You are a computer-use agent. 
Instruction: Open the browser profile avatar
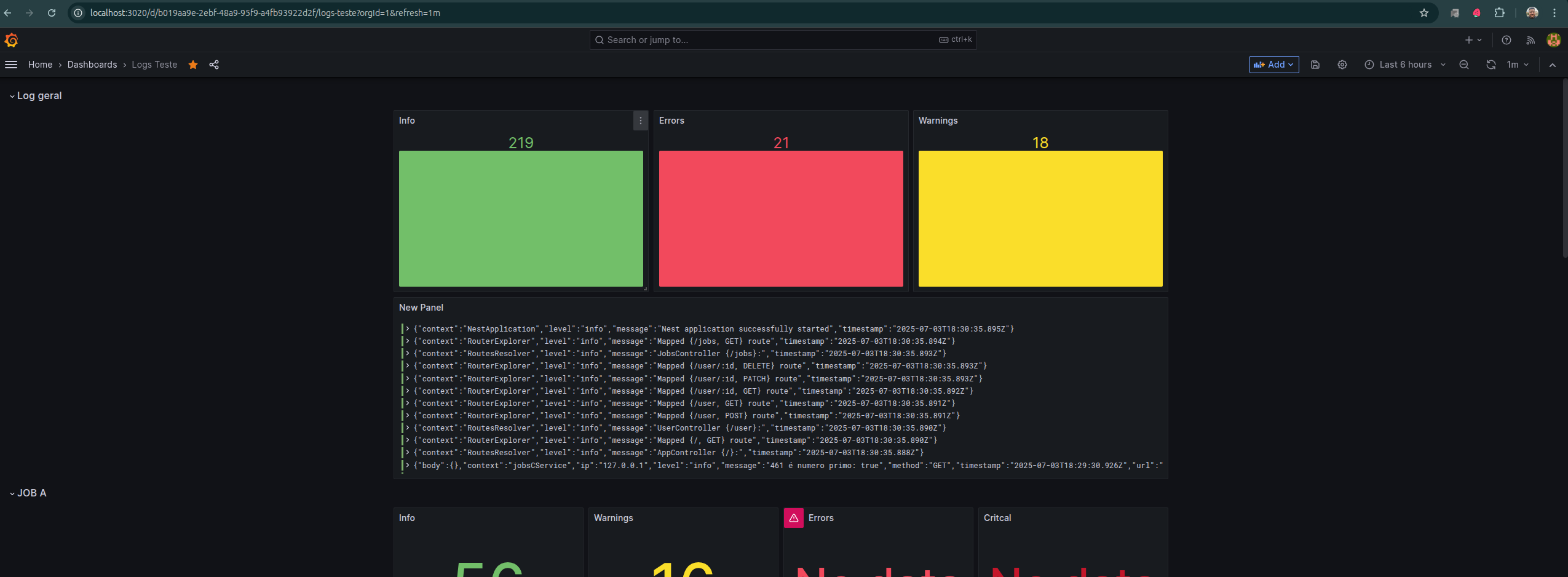1532,13
